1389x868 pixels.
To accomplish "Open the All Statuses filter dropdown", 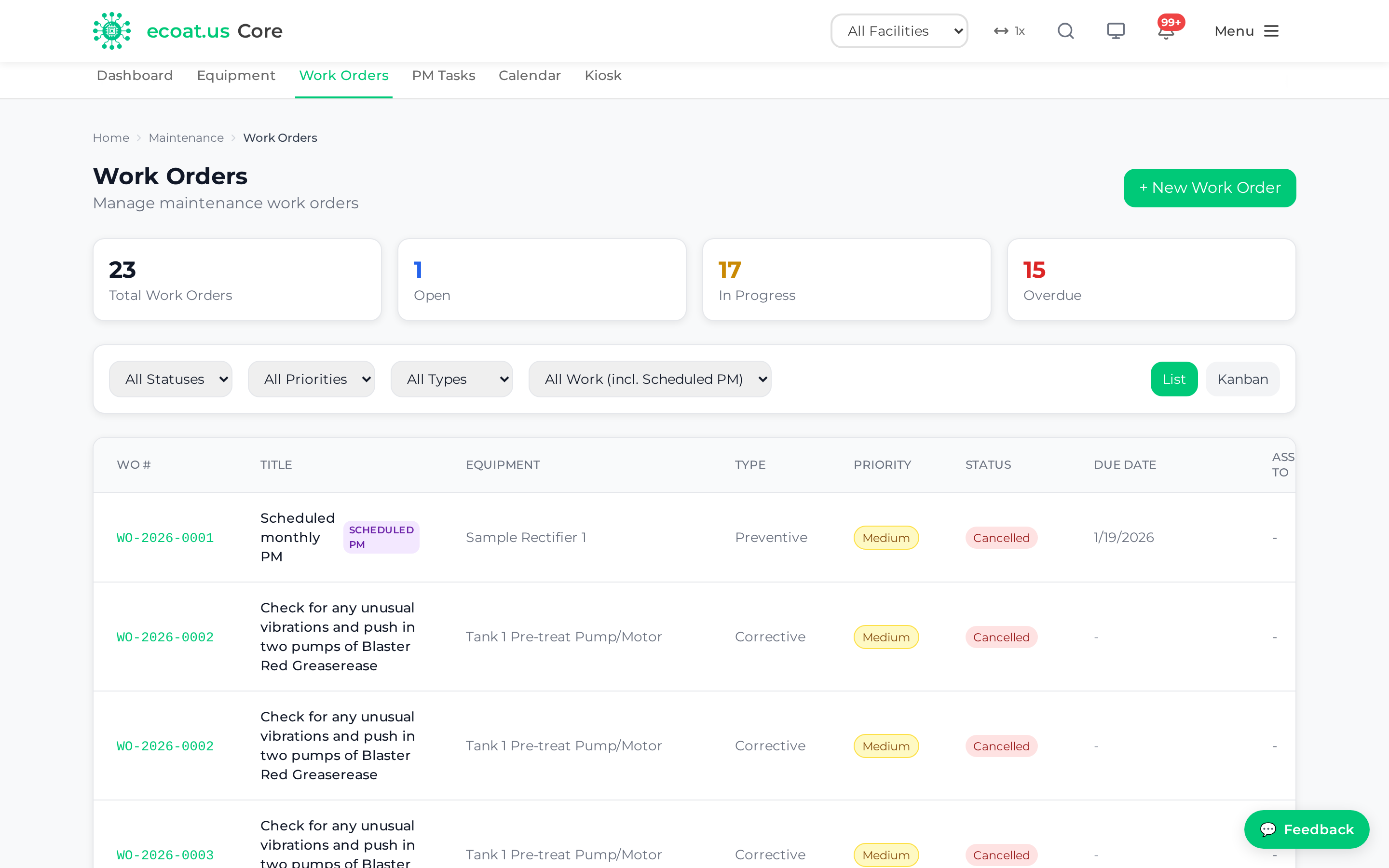I will pyautogui.click(x=170, y=379).
